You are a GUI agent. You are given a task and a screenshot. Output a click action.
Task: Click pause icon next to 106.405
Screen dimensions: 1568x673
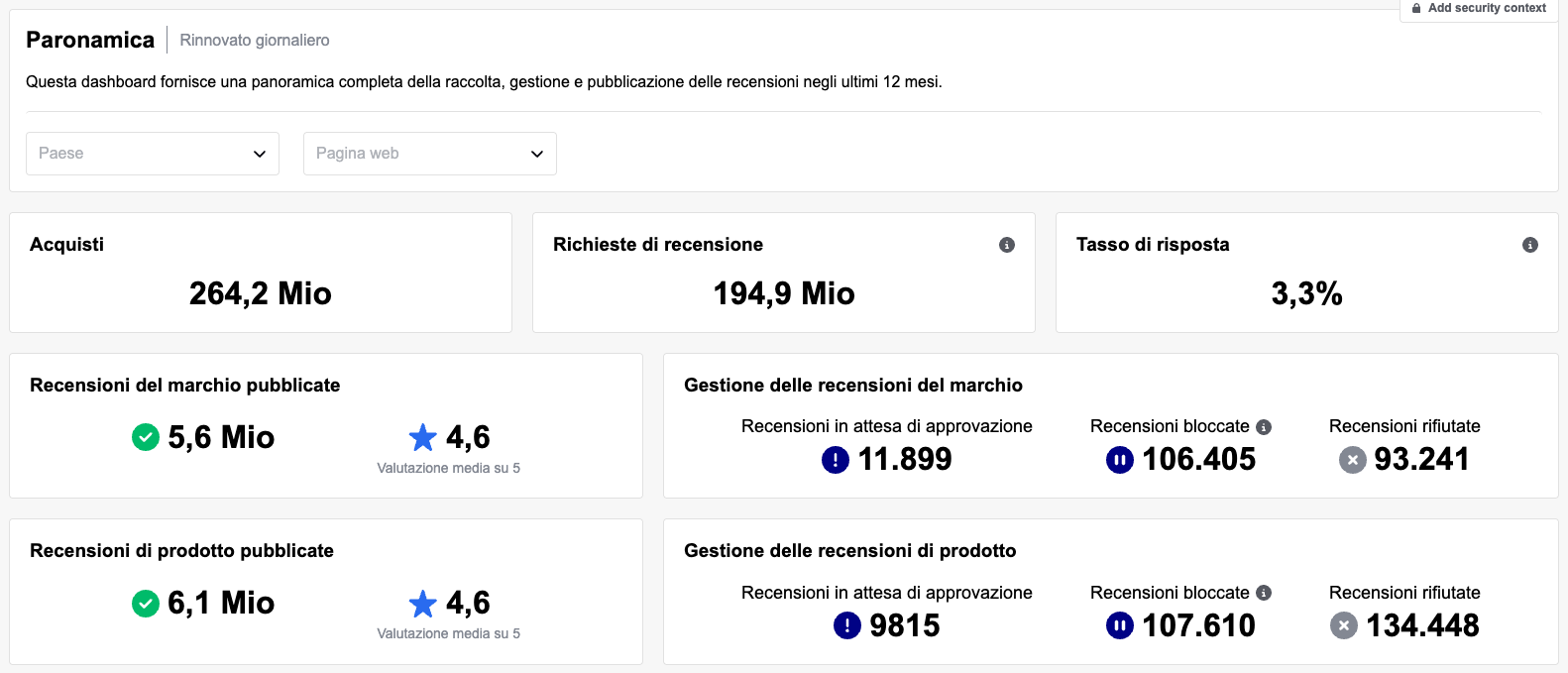tap(1120, 460)
